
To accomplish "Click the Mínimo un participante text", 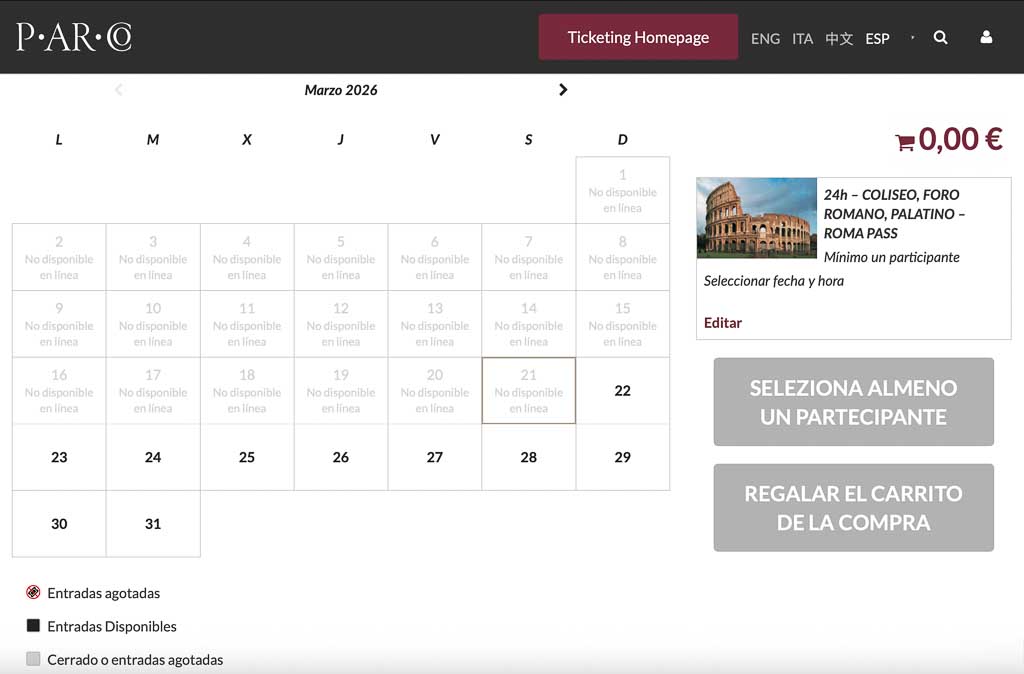I will coord(891,257).
